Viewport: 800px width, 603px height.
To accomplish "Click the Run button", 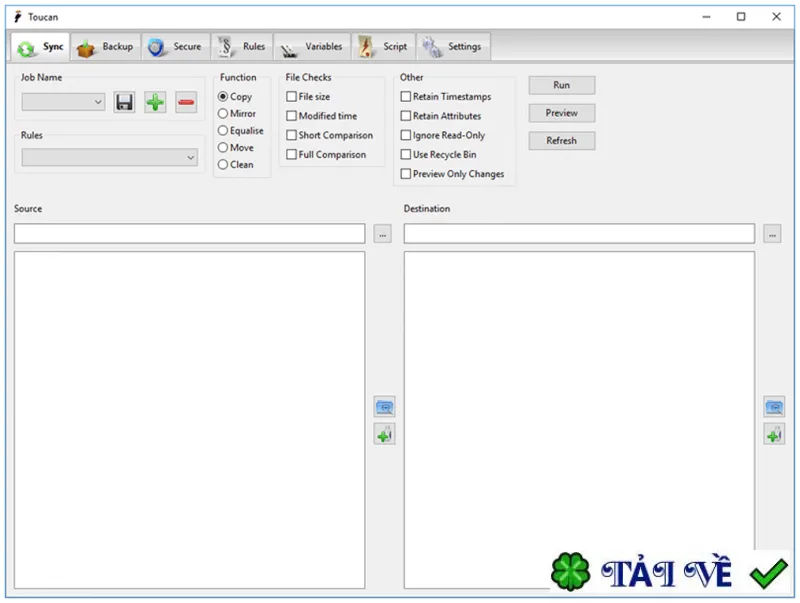I will tap(562, 85).
